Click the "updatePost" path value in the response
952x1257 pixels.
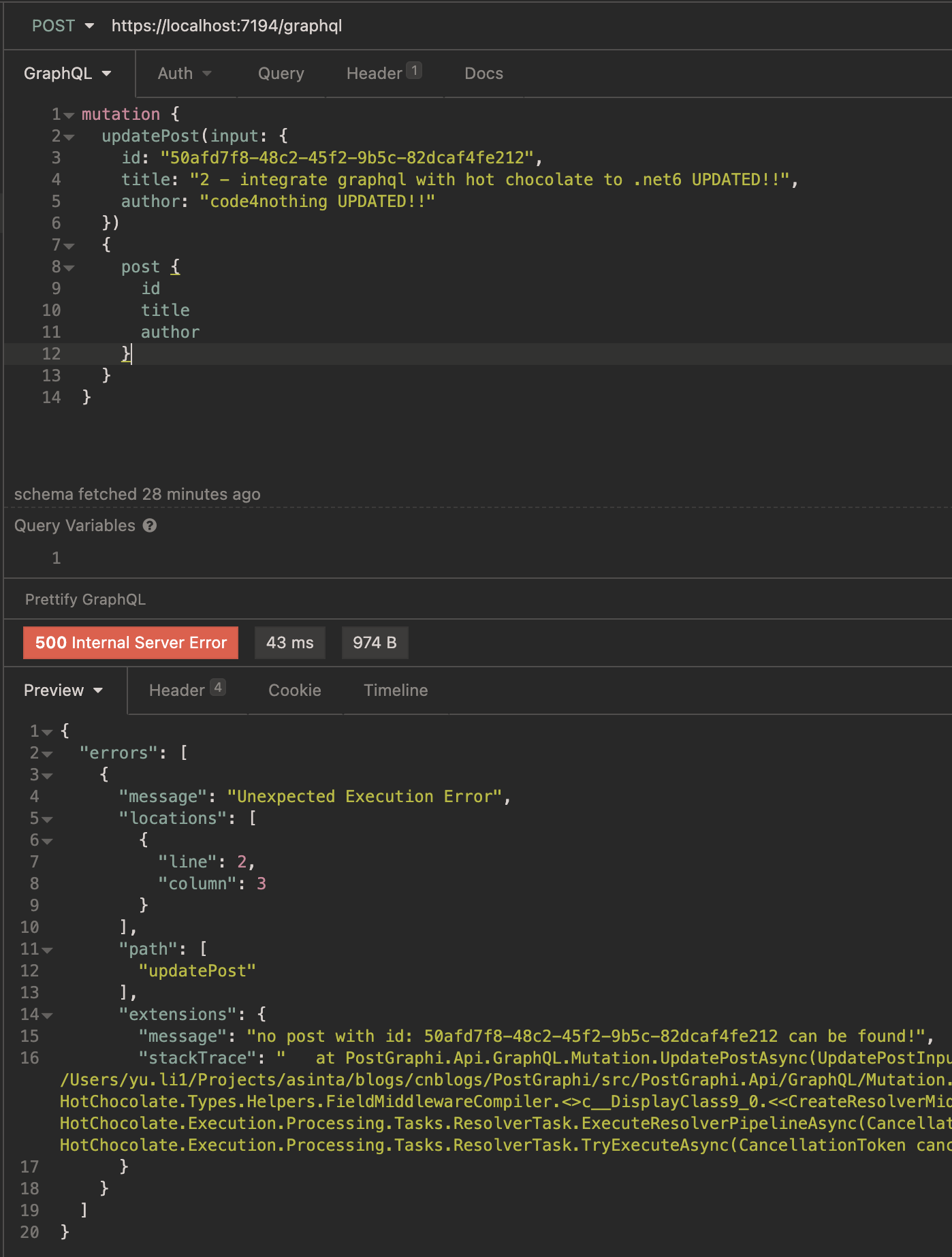pyautogui.click(x=197, y=971)
